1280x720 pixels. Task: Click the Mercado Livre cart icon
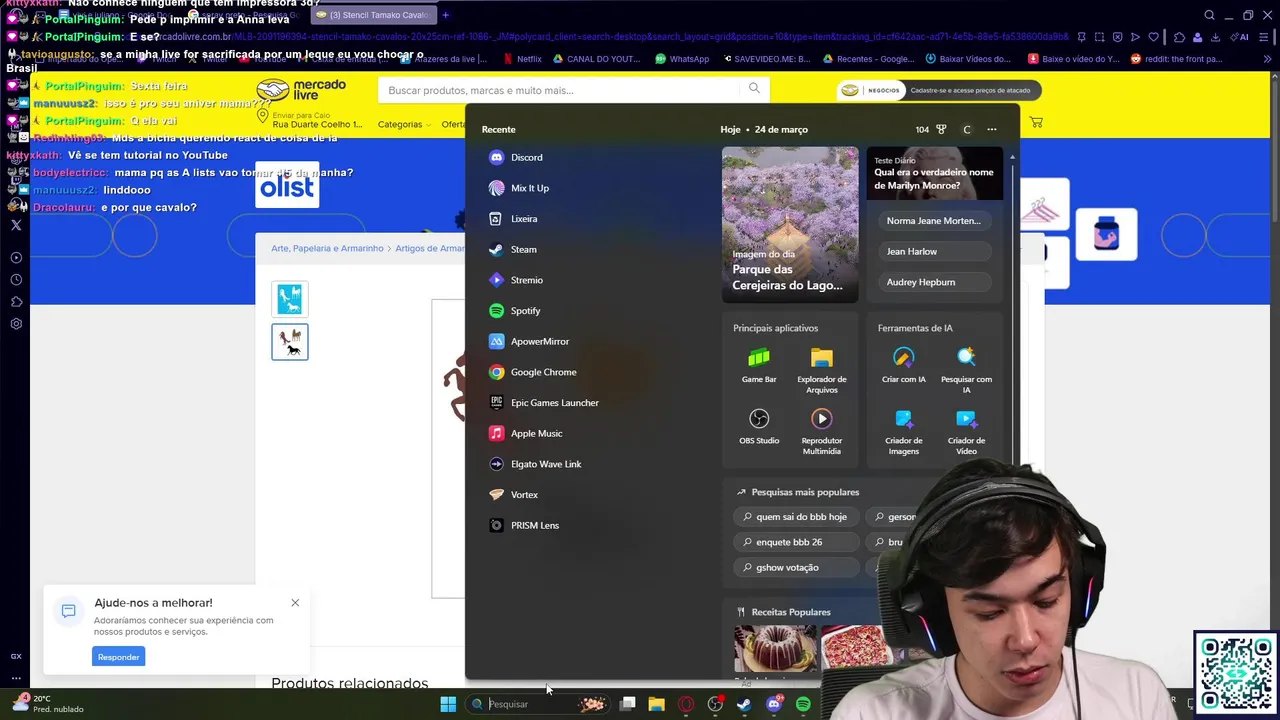tap(1036, 122)
